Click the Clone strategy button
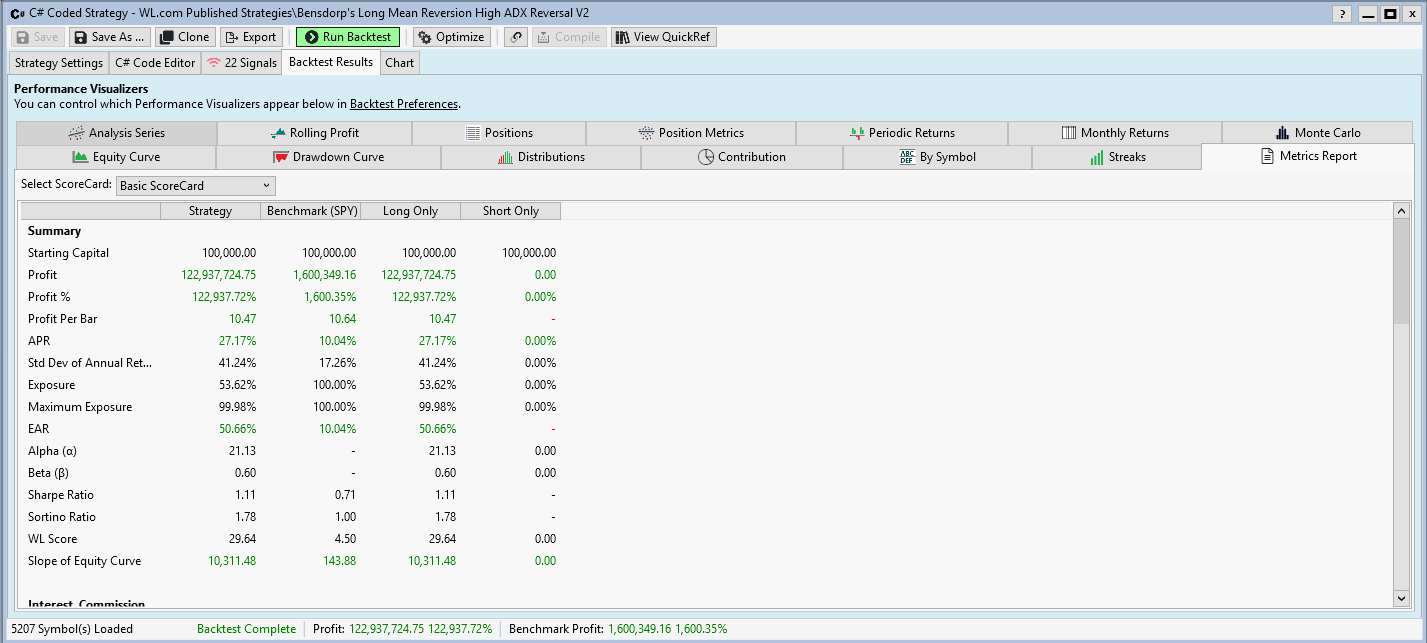 coord(185,37)
